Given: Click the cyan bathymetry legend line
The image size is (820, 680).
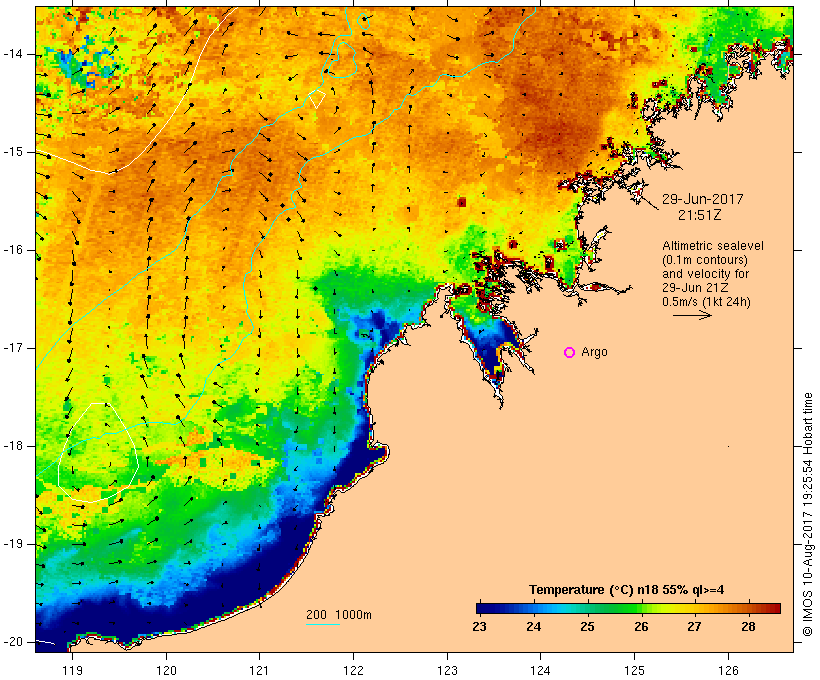Looking at the screenshot, I should pos(323,624).
